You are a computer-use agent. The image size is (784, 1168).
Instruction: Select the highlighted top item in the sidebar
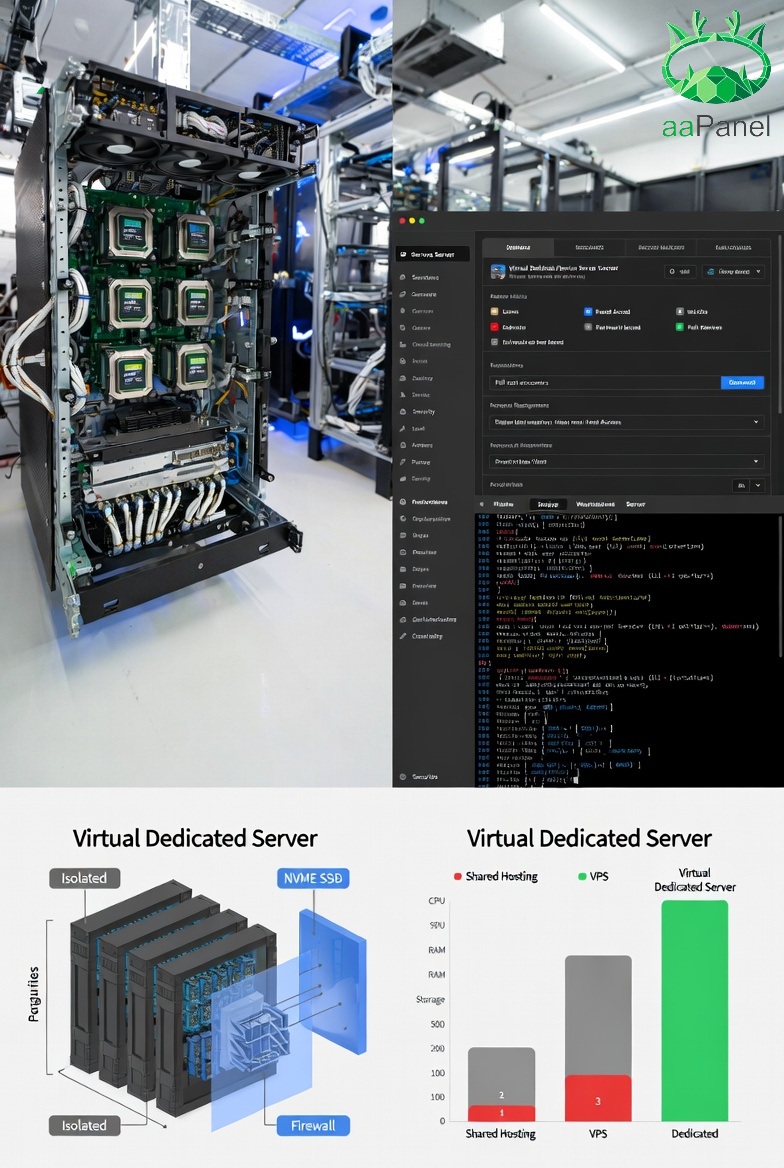[432, 255]
